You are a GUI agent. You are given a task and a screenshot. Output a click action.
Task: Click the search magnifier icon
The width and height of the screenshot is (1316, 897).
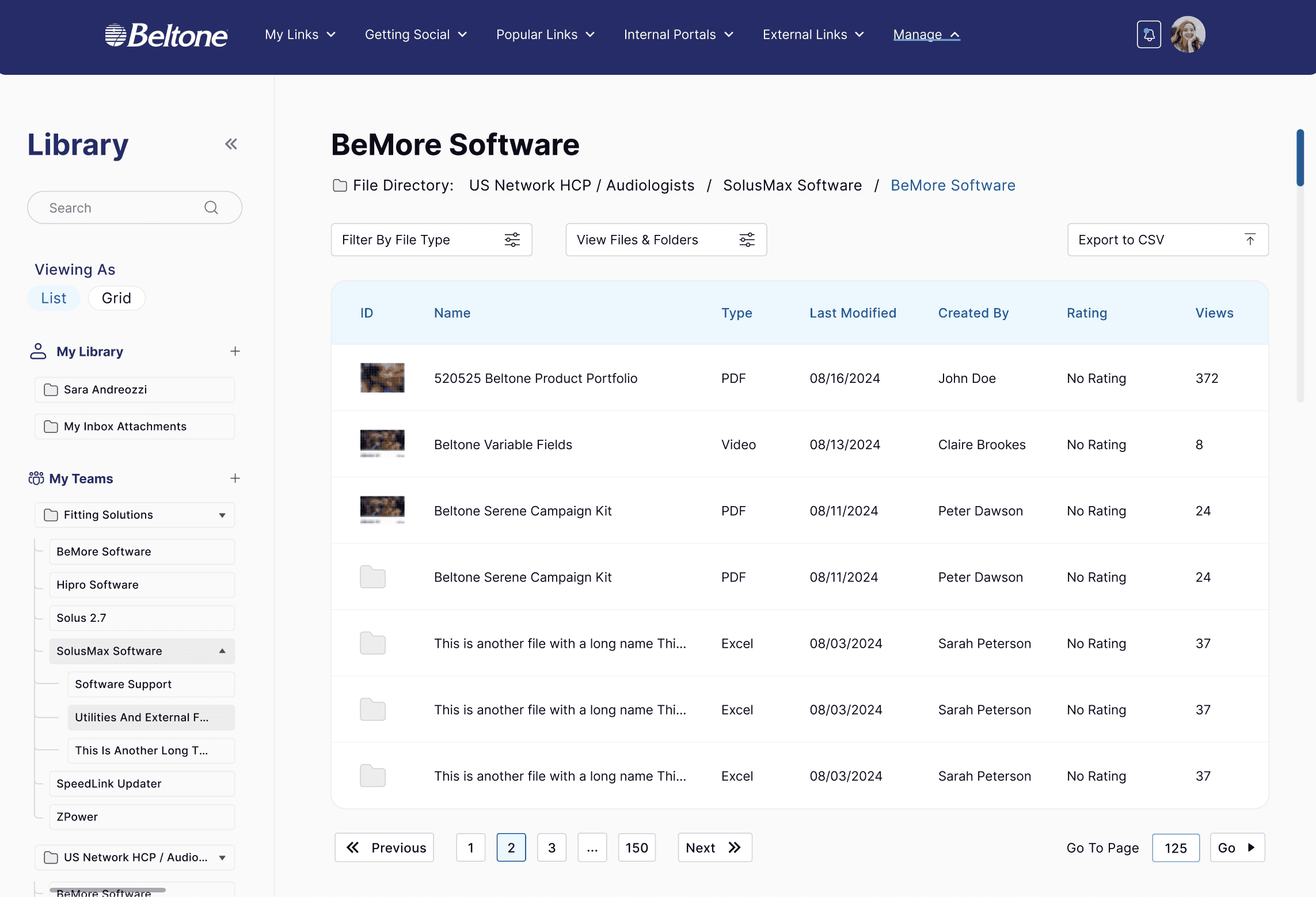(x=211, y=207)
